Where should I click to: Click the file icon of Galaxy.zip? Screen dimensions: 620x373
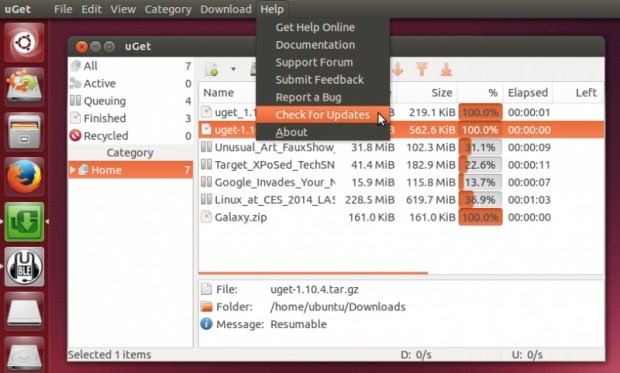206,216
